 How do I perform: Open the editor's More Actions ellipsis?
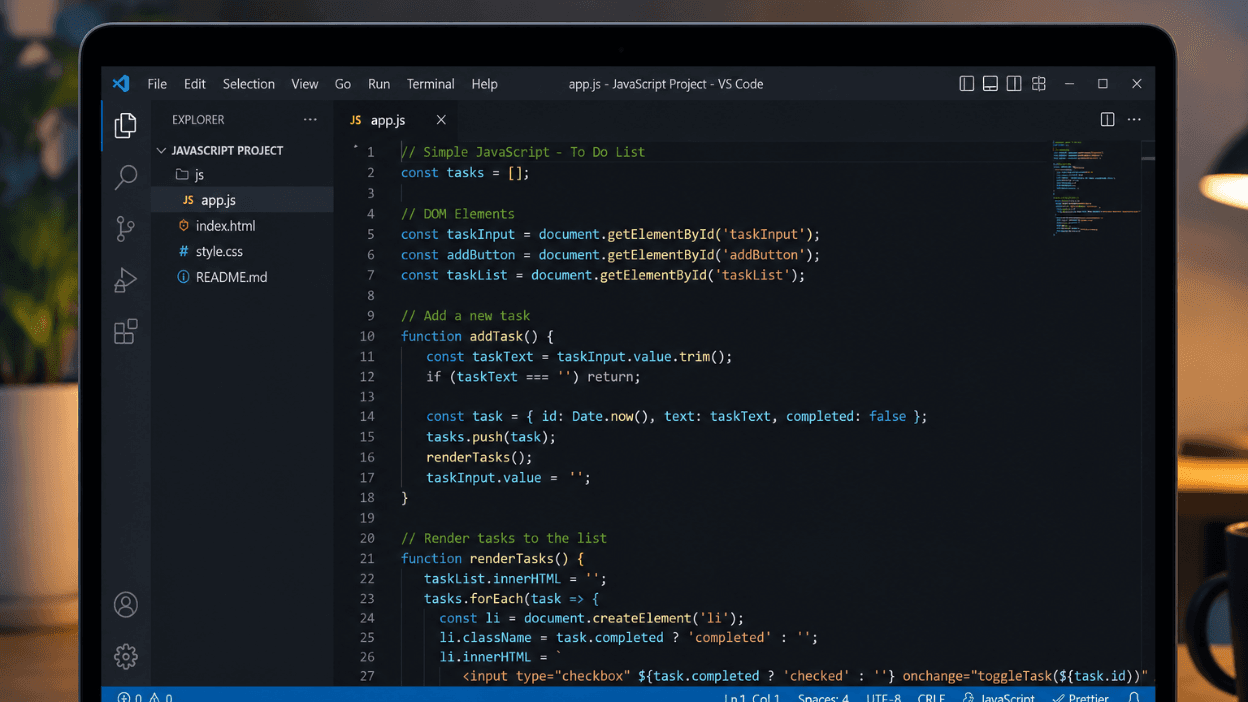point(1134,120)
